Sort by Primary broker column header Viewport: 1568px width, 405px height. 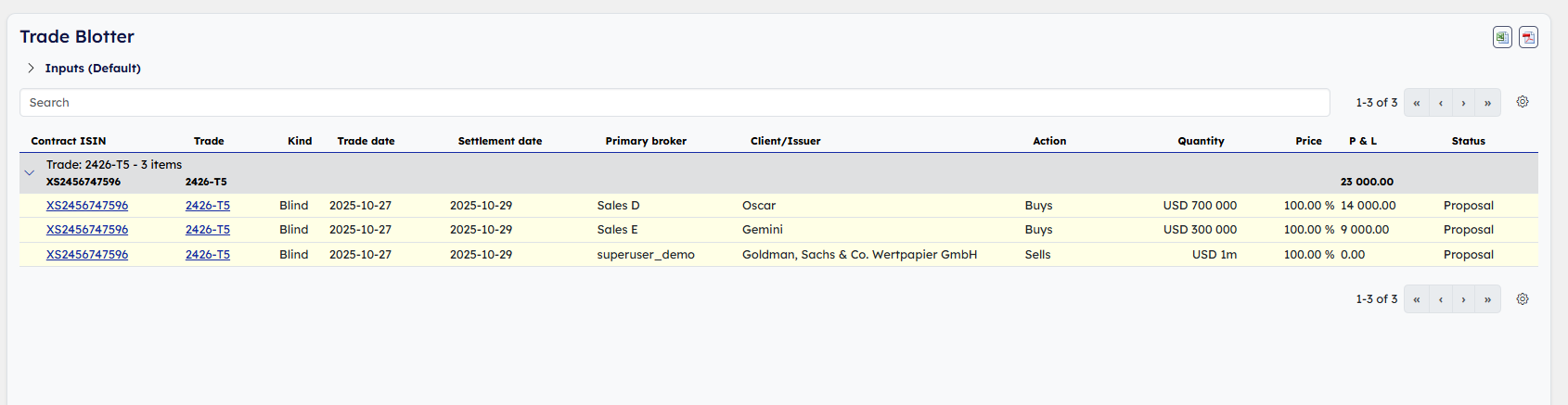(x=646, y=141)
